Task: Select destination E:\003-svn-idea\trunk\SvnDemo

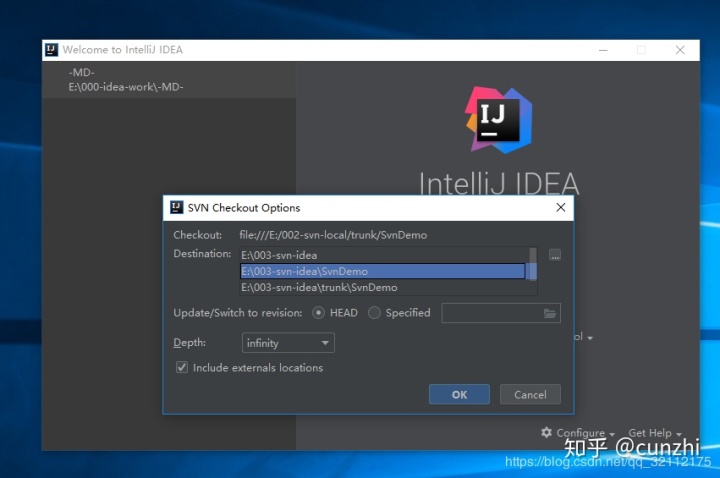Action: [382, 287]
